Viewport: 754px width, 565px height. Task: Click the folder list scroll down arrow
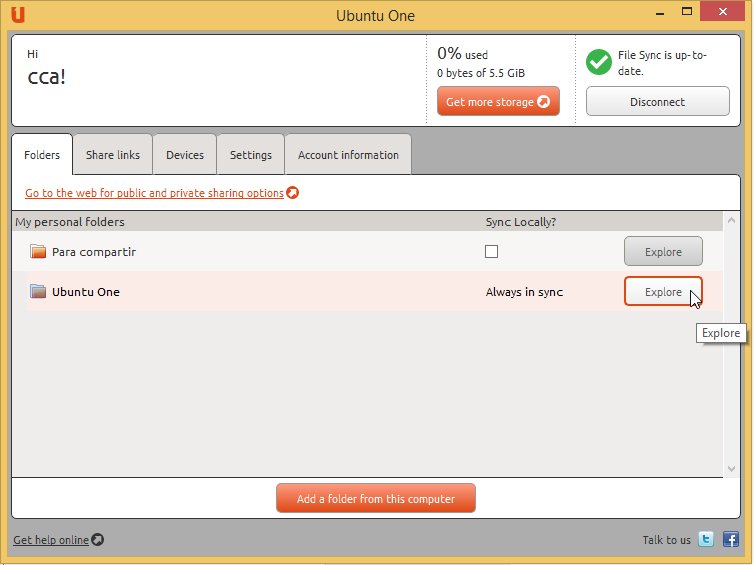(731, 468)
